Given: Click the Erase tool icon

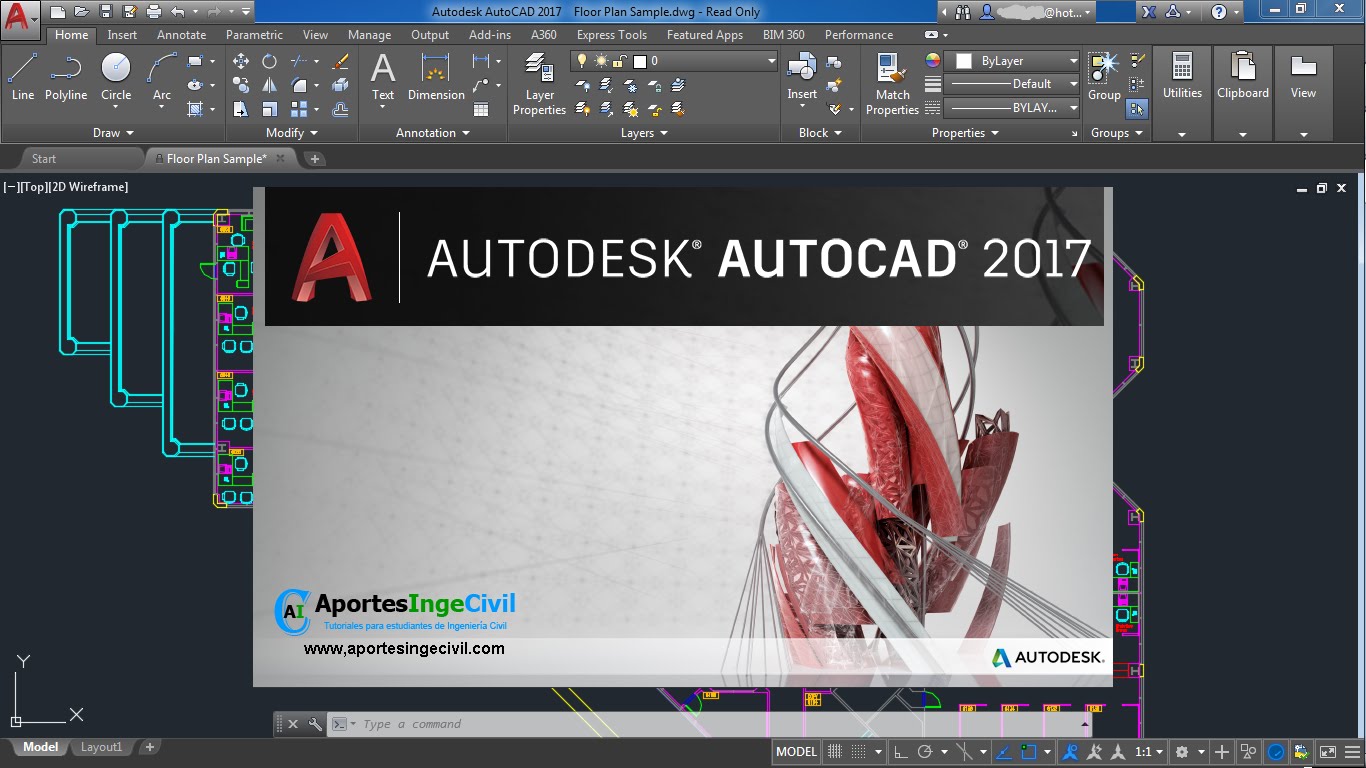Looking at the screenshot, I should point(340,61).
